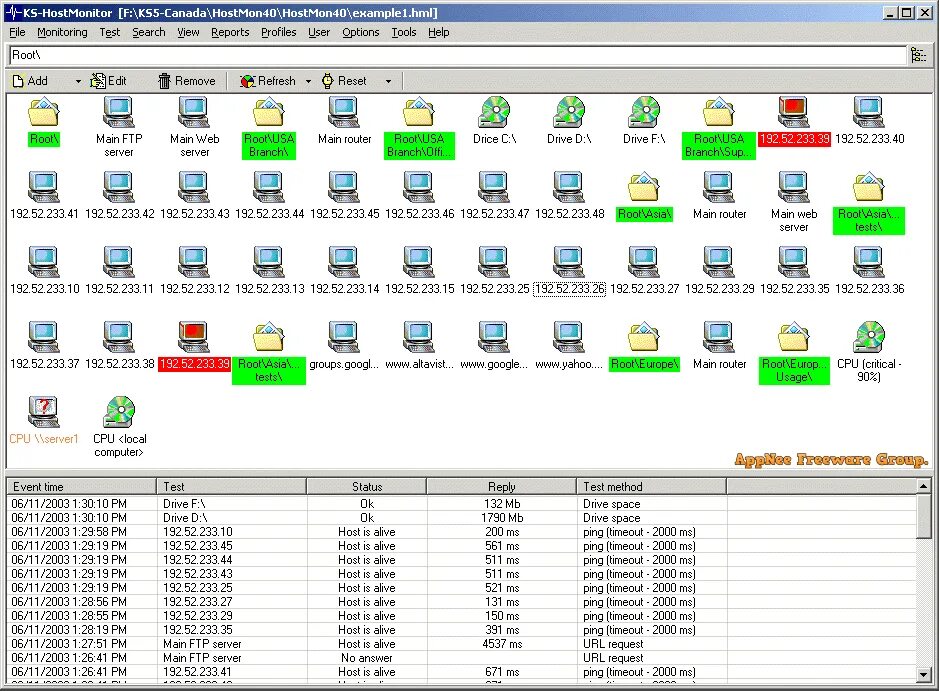This screenshot has width=939, height=691.
Task: Open the Profiles menu
Action: 278,32
